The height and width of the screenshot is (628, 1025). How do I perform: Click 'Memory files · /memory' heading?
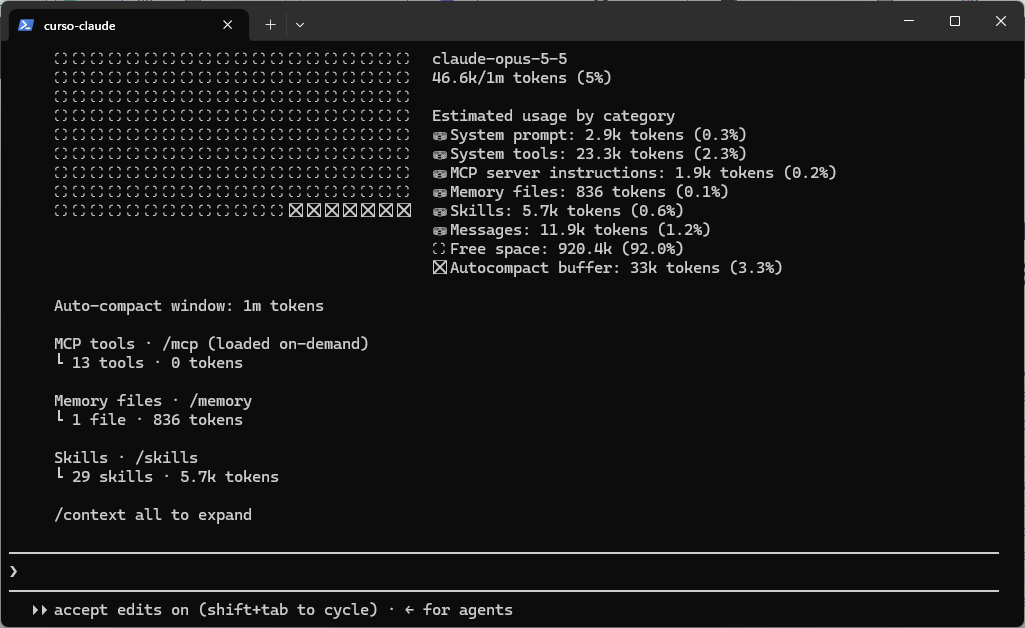pyautogui.click(x=153, y=401)
